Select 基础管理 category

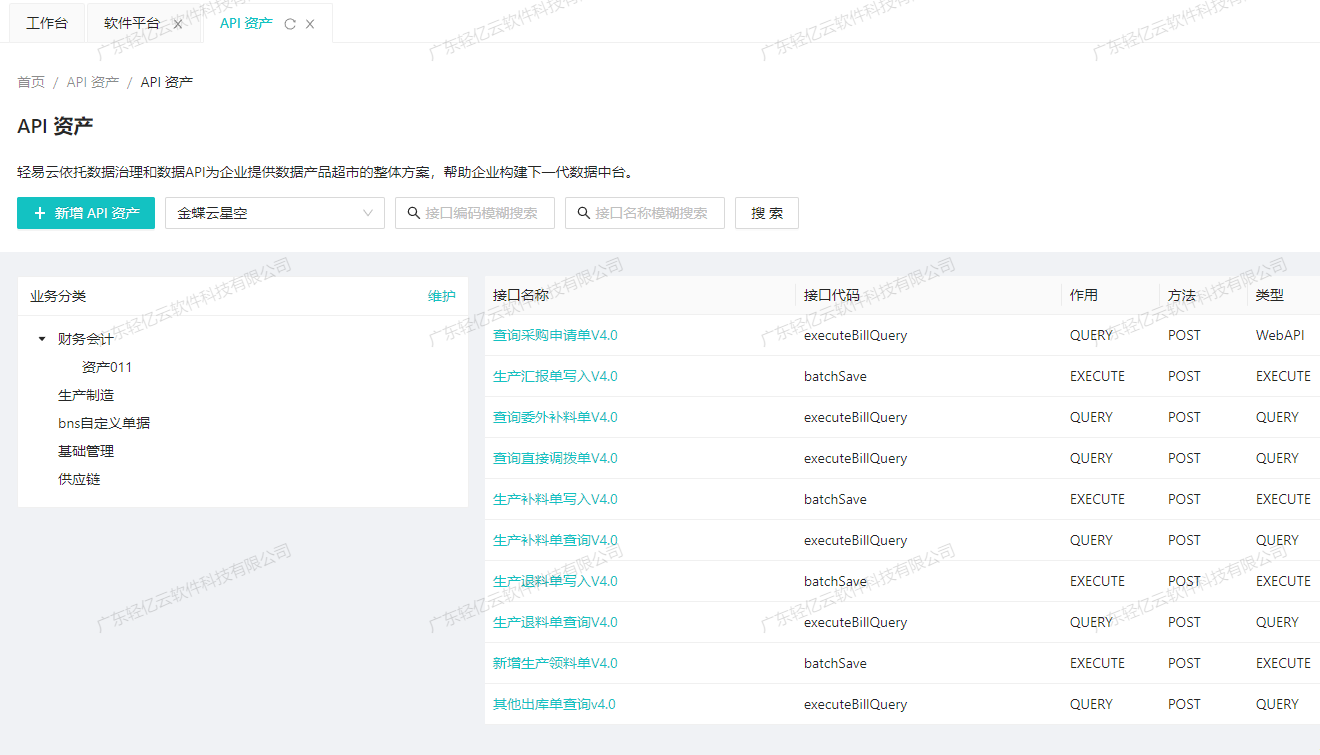click(86, 451)
